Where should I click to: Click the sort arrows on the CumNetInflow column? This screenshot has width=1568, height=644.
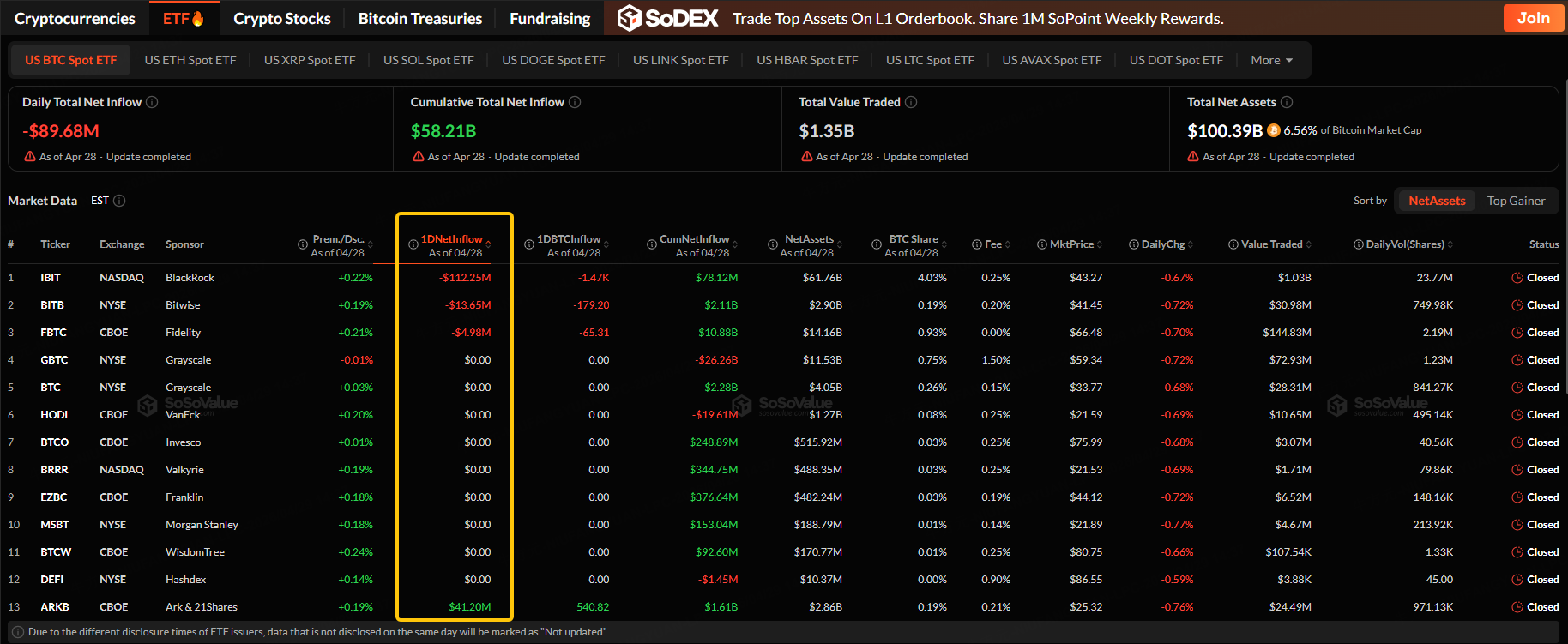click(736, 244)
